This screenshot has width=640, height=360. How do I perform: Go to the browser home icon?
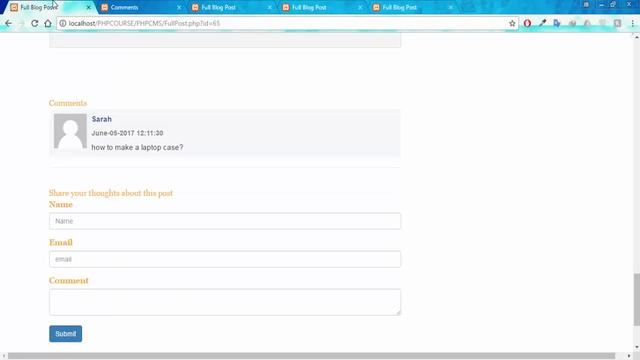[48, 23]
